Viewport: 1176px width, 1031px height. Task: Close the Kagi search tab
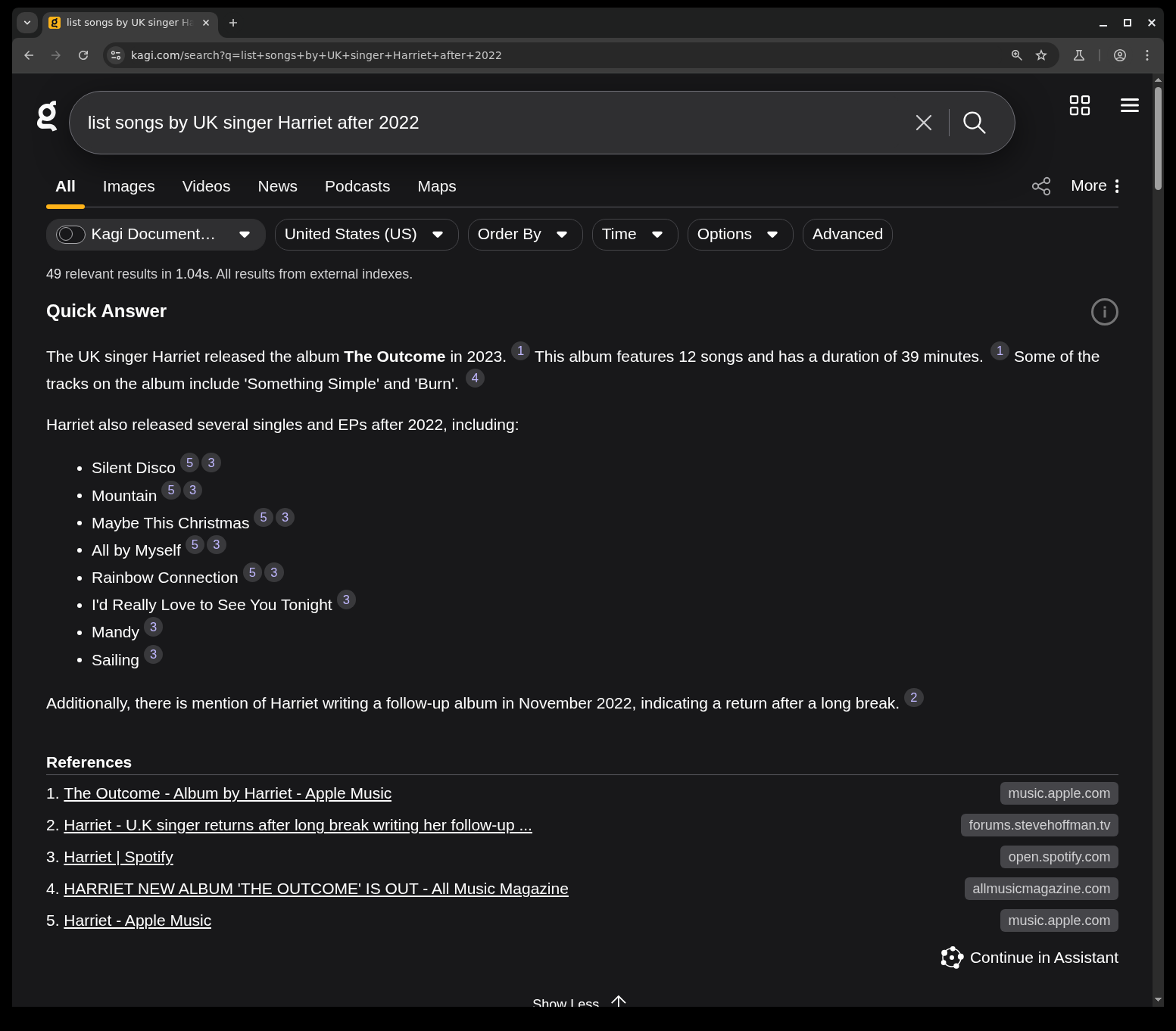(x=206, y=23)
